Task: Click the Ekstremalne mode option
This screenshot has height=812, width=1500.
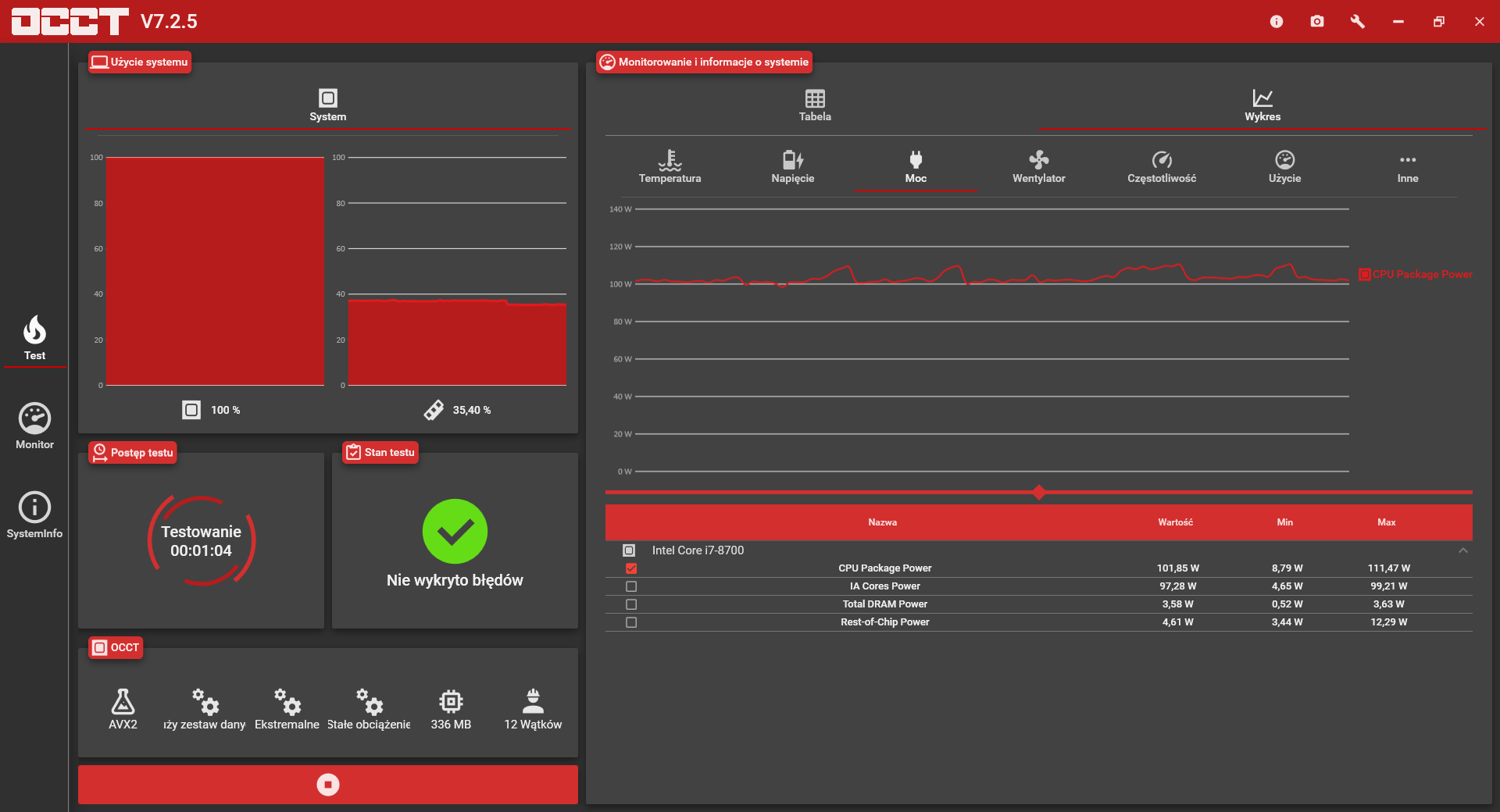Action: [x=287, y=709]
